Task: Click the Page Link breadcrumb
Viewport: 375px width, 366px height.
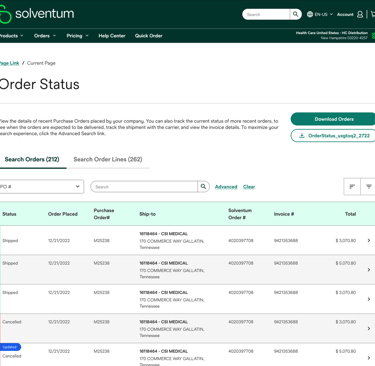Action: point(9,63)
